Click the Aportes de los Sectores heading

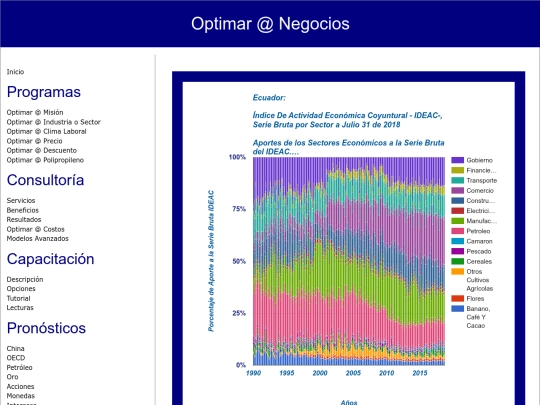349,147
